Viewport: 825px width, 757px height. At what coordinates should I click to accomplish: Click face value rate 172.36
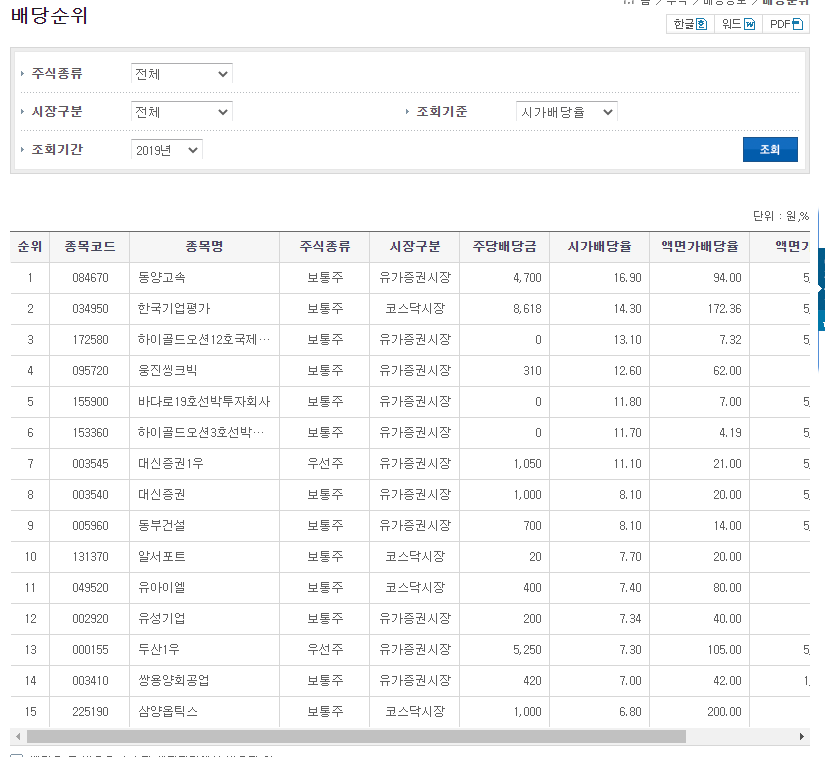pyautogui.click(x=725, y=309)
